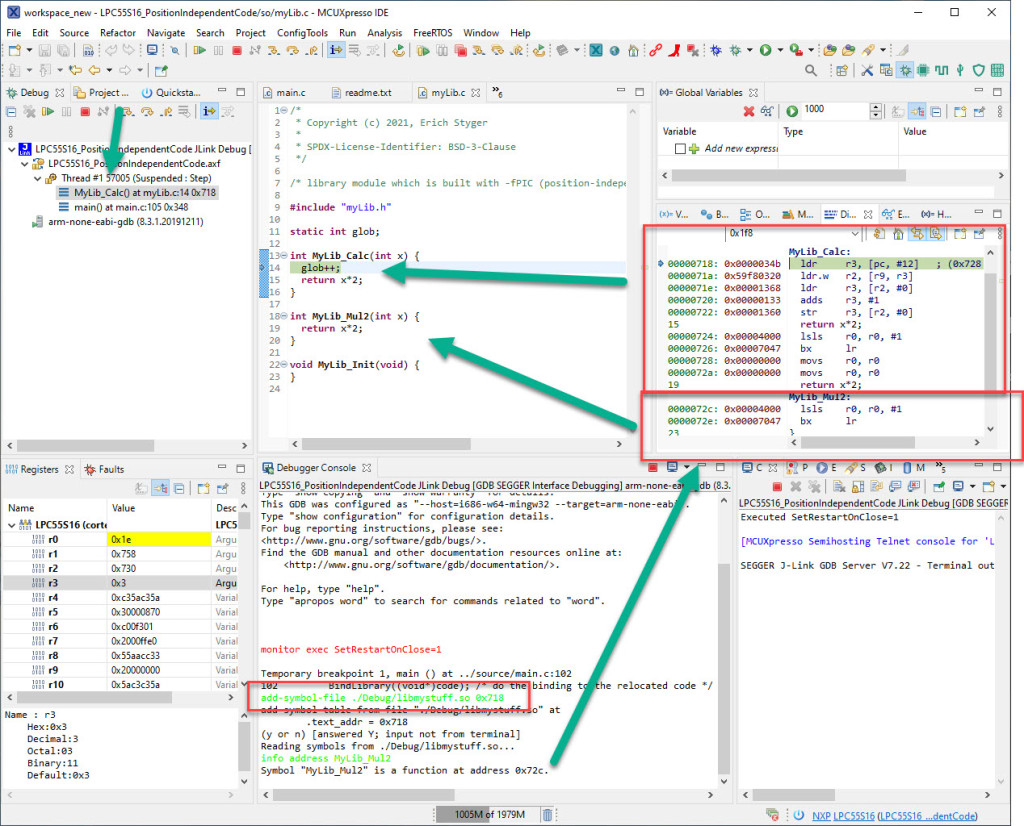This screenshot has height=826, width=1024.
Task: Expand the New toolbar button dropdown arrow
Action: (x=30, y=49)
